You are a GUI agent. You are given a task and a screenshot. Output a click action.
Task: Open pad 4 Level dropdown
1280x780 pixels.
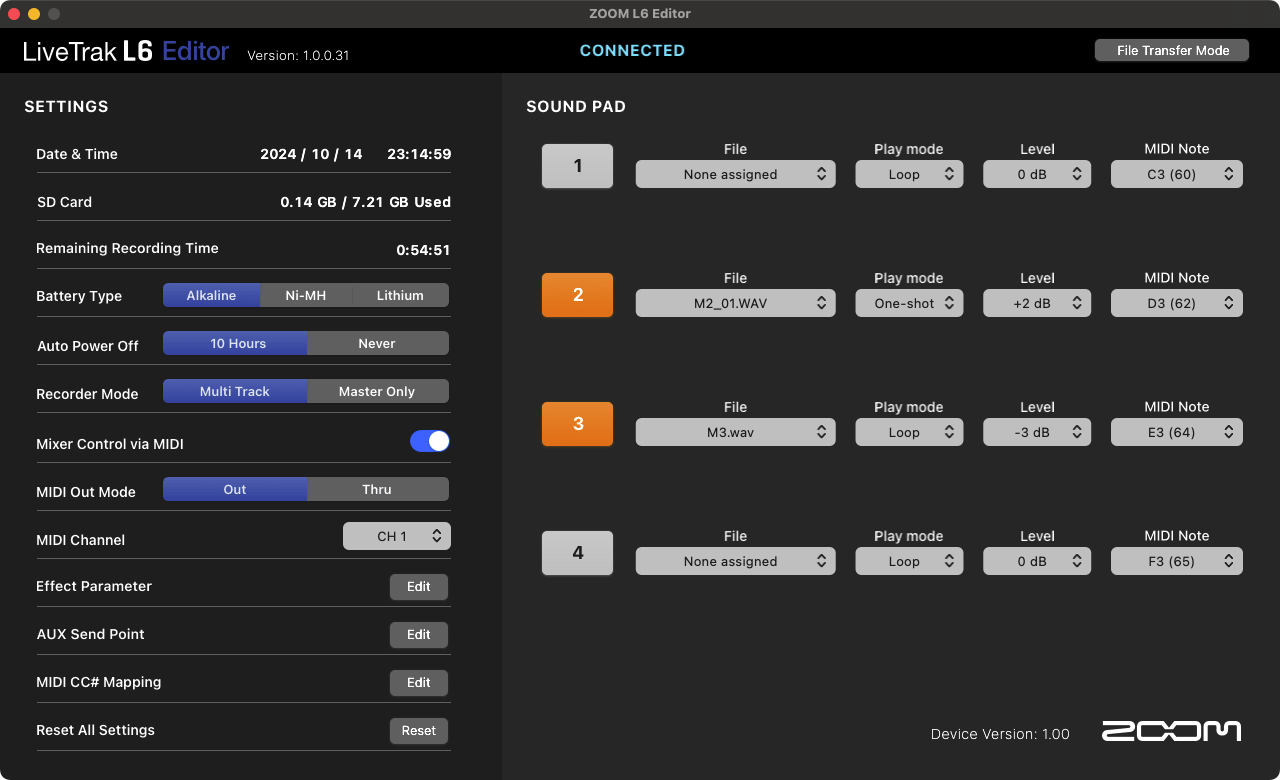(x=1037, y=561)
